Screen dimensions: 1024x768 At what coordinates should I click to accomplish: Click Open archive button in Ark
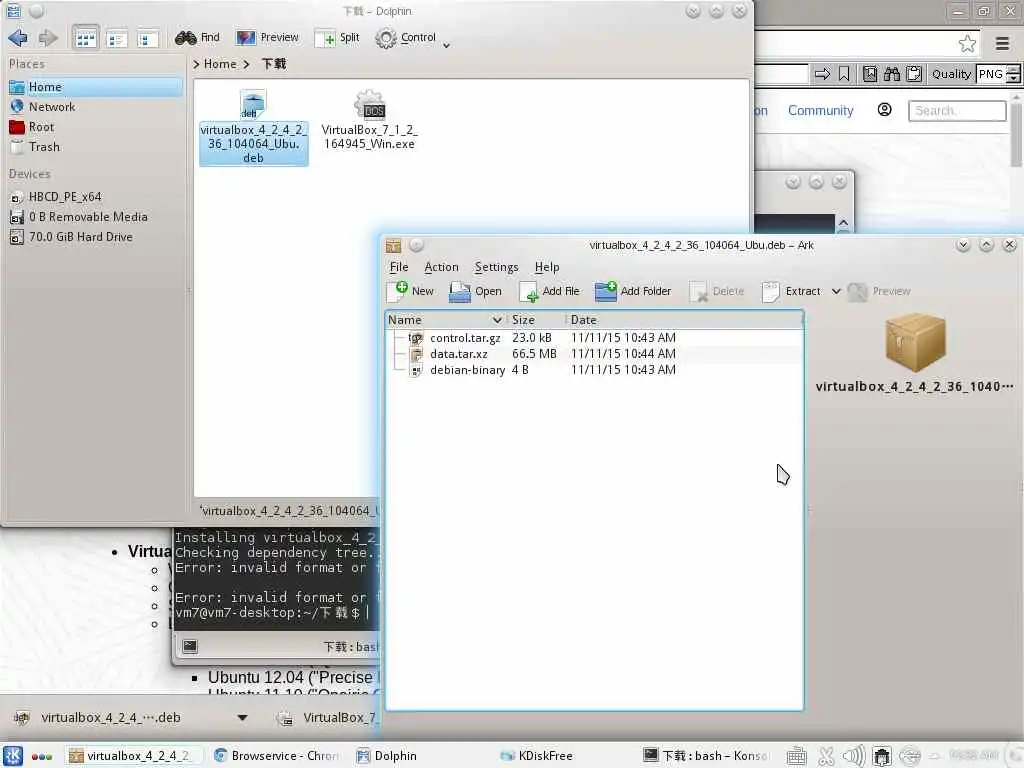(475, 291)
